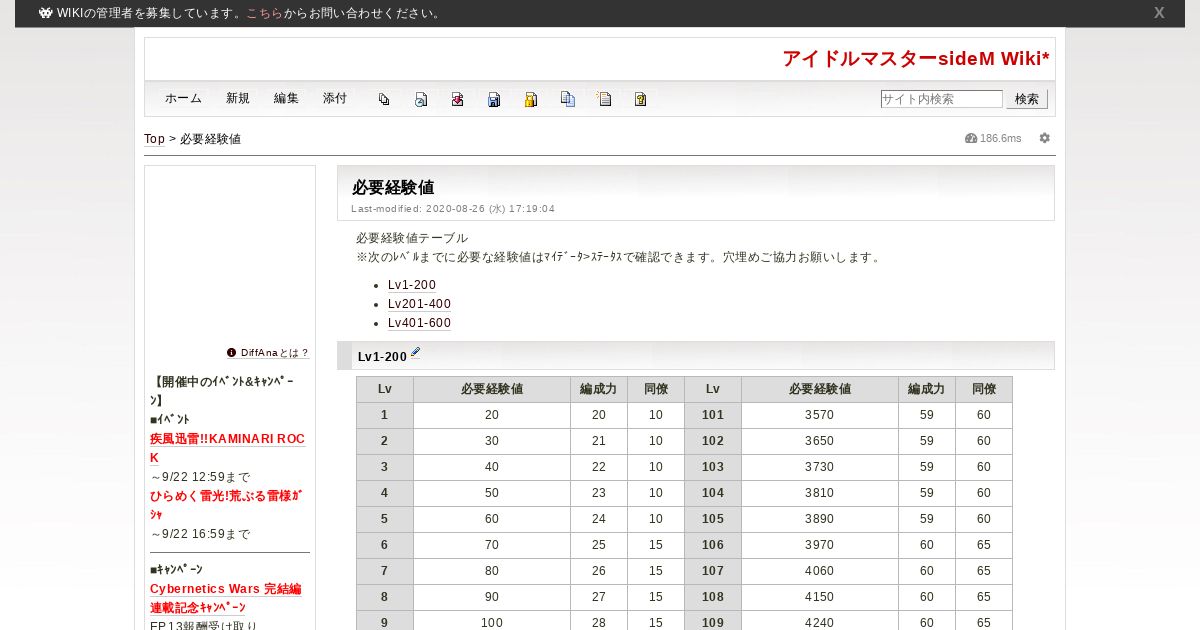
Task: Click the experience value 3650
Action: coord(820,441)
